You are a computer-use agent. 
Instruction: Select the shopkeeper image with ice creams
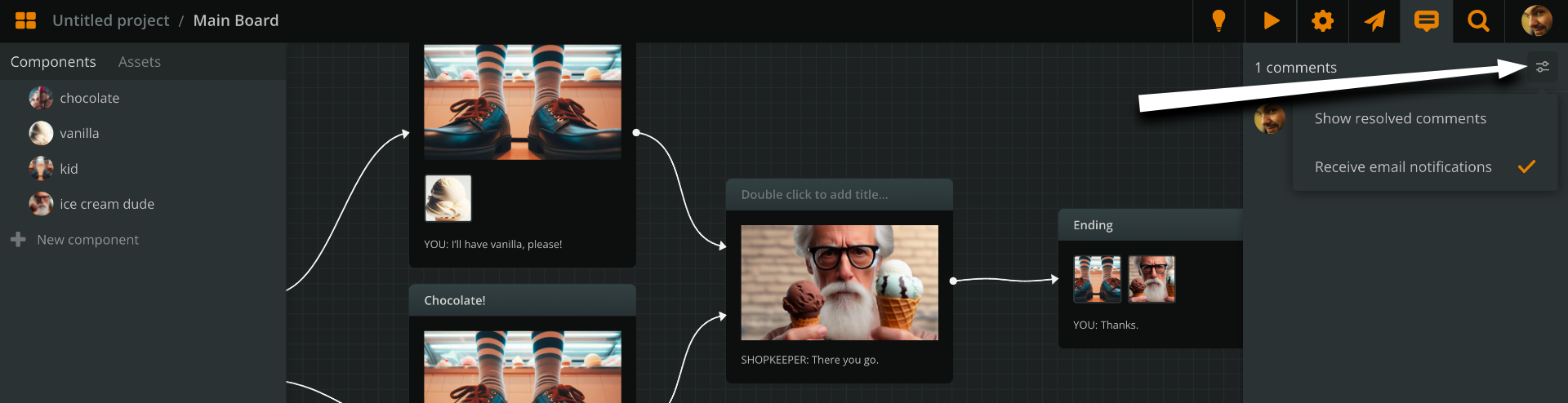840,283
